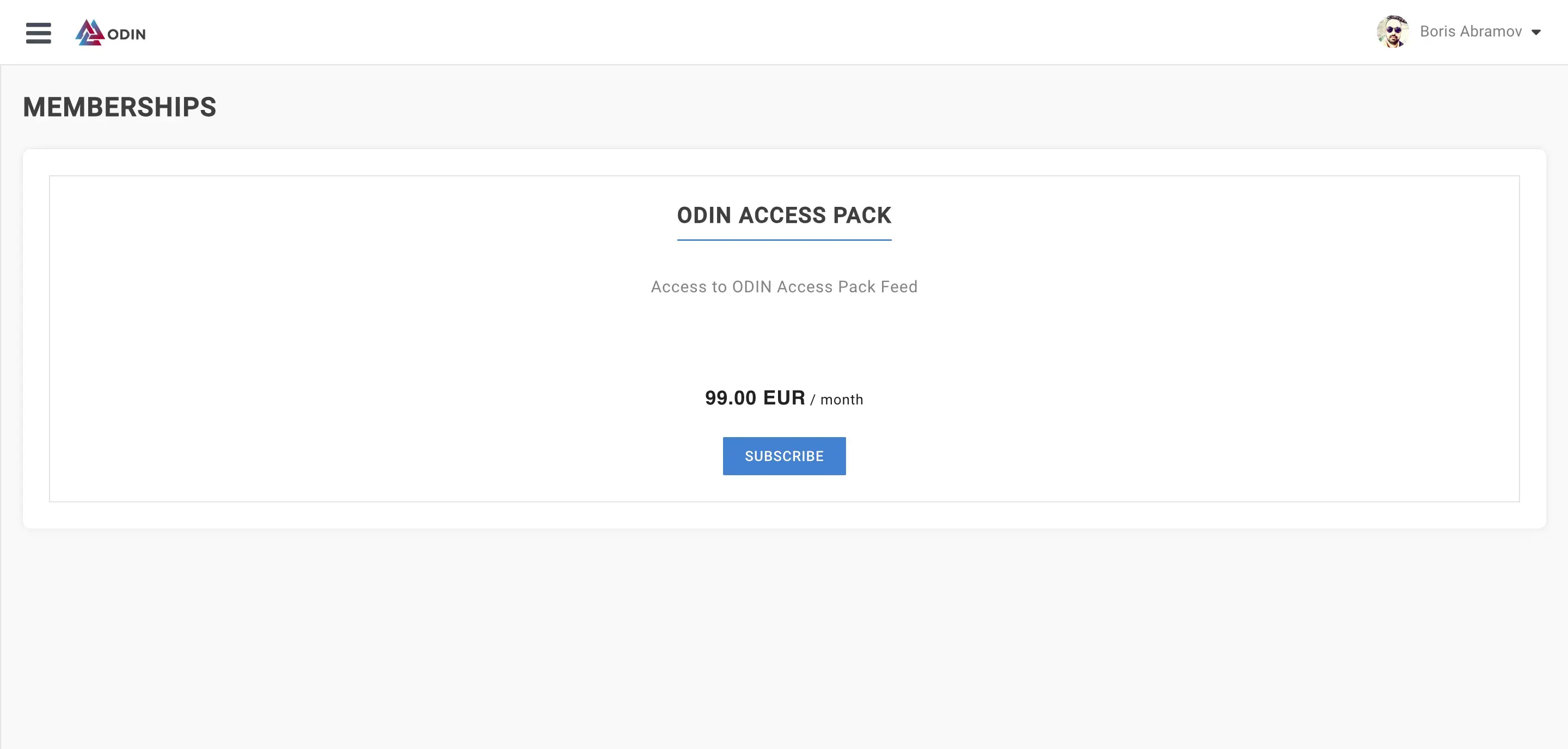1568x749 pixels.
Task: Click the ODIN triangle logo icon
Action: (90, 32)
